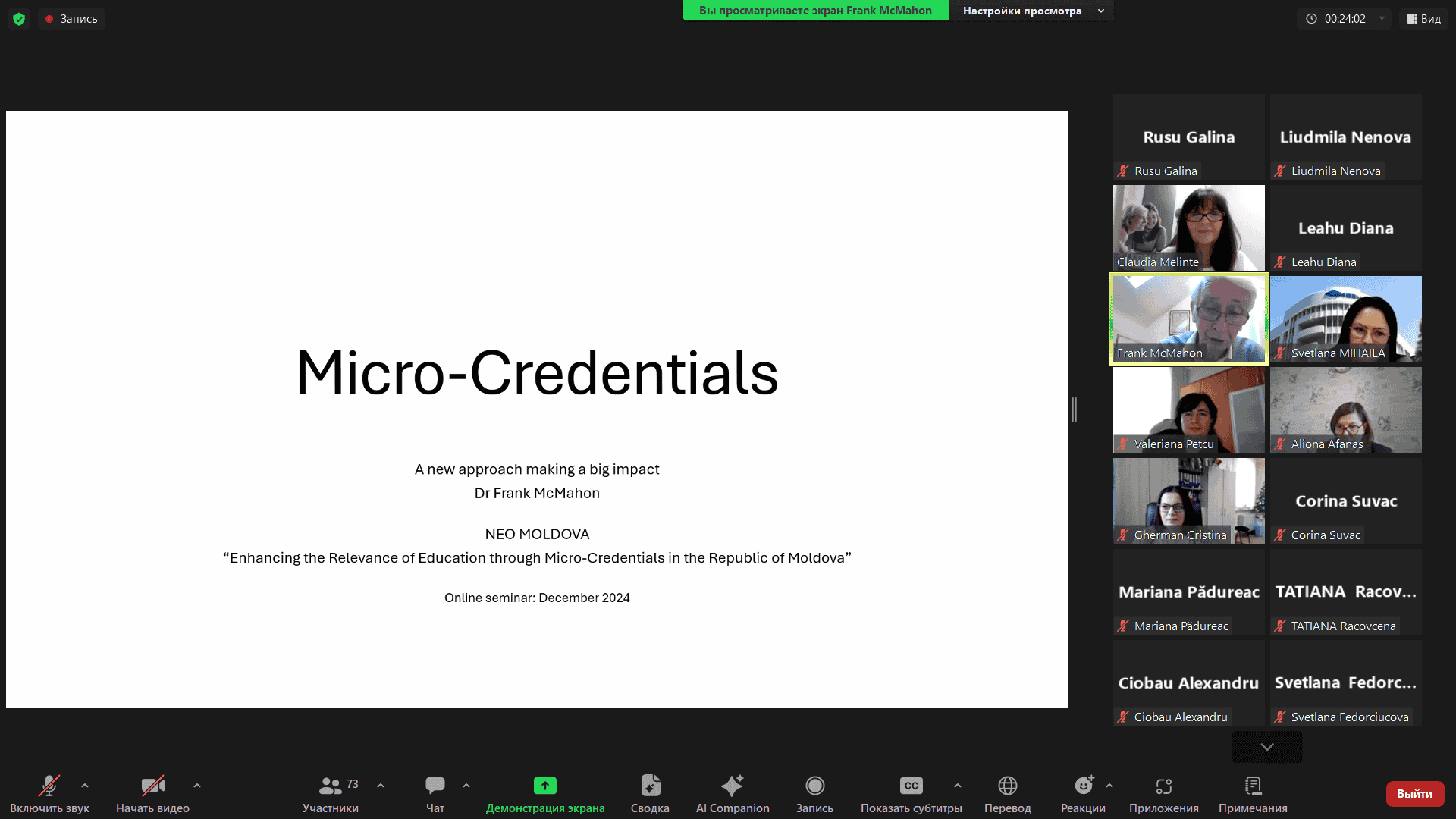
Task: Open the Translation globe icon
Action: click(1007, 786)
